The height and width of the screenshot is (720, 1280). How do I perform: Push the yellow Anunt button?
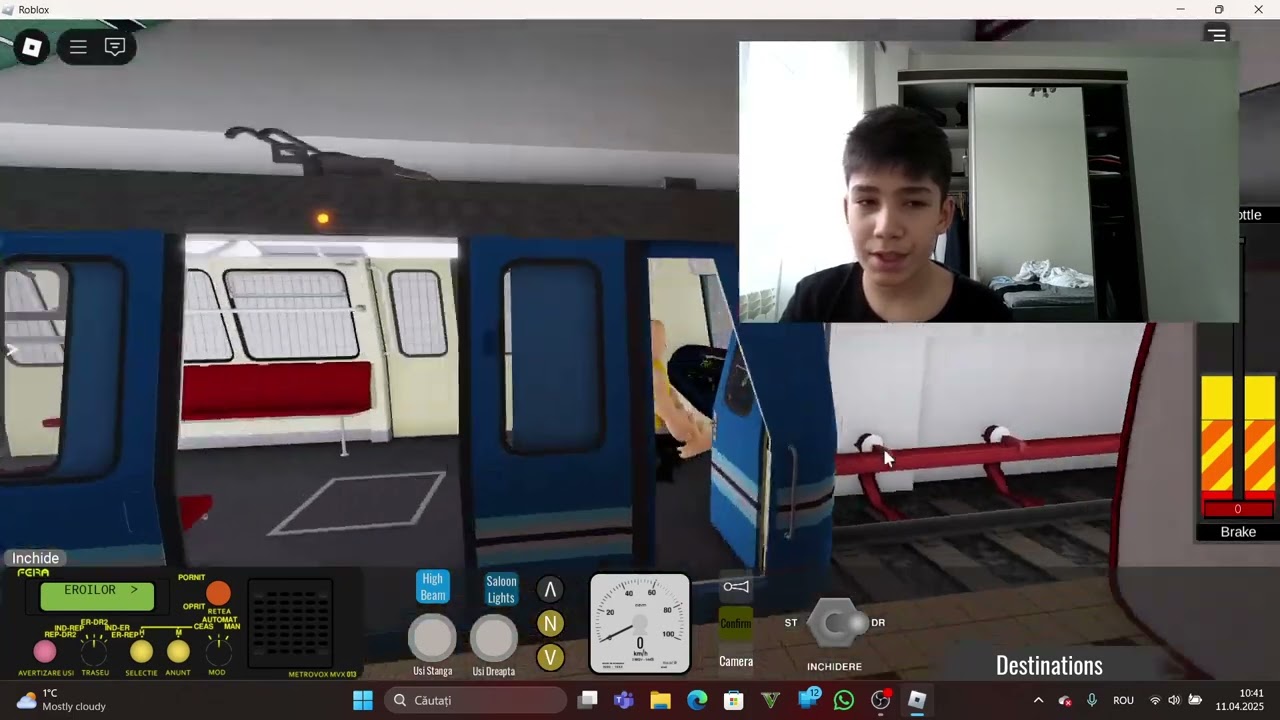pyautogui.click(x=178, y=652)
